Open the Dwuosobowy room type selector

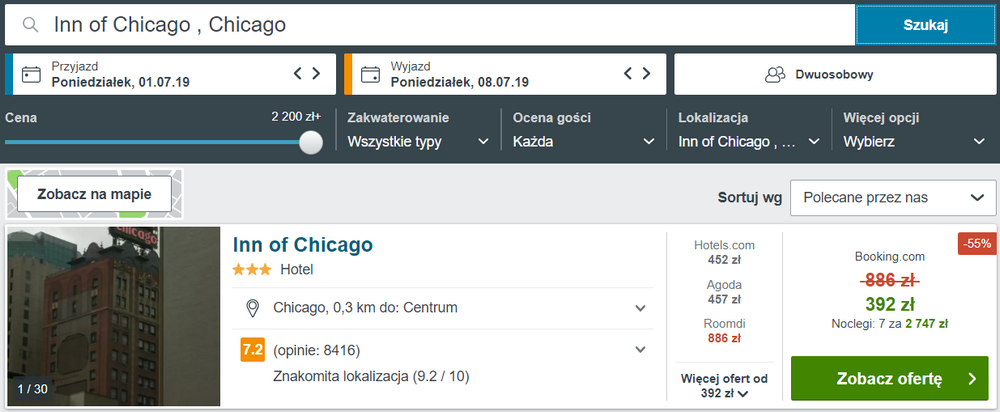[834, 74]
